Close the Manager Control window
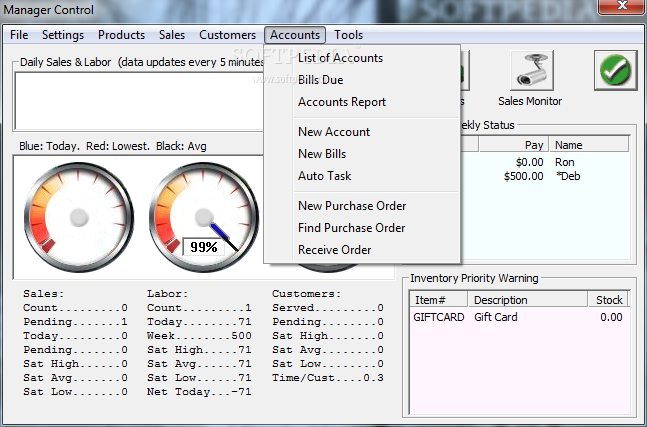This screenshot has width=647, height=427. [x=622, y=6]
